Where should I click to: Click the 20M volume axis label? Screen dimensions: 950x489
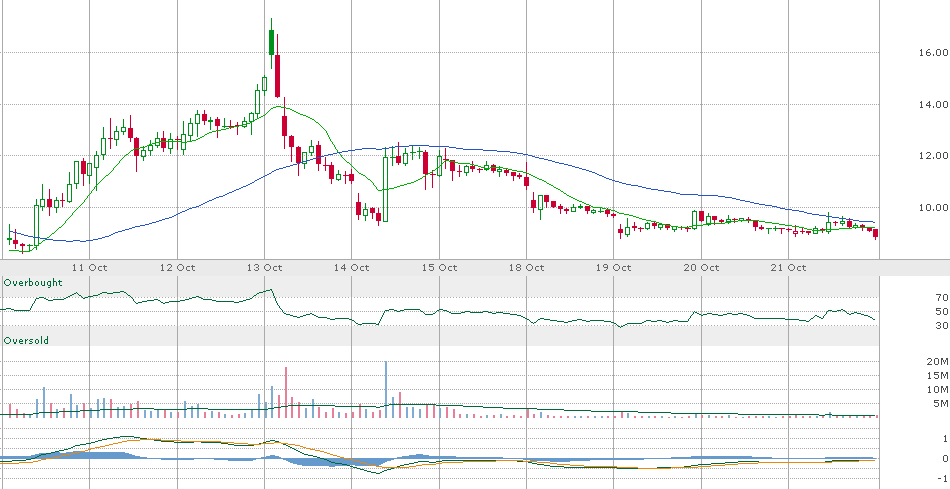click(937, 361)
